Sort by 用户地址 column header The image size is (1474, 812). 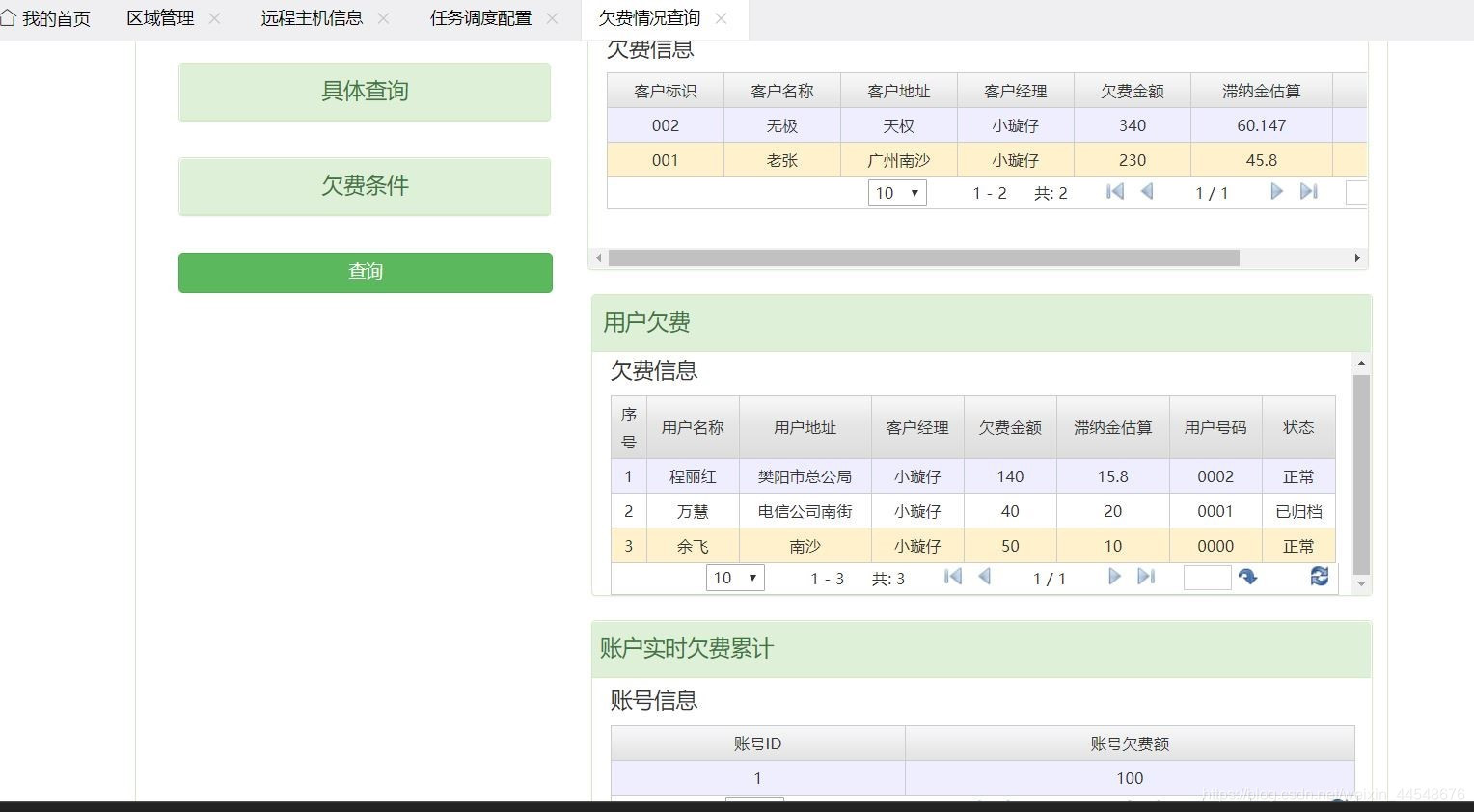pyautogui.click(x=805, y=427)
